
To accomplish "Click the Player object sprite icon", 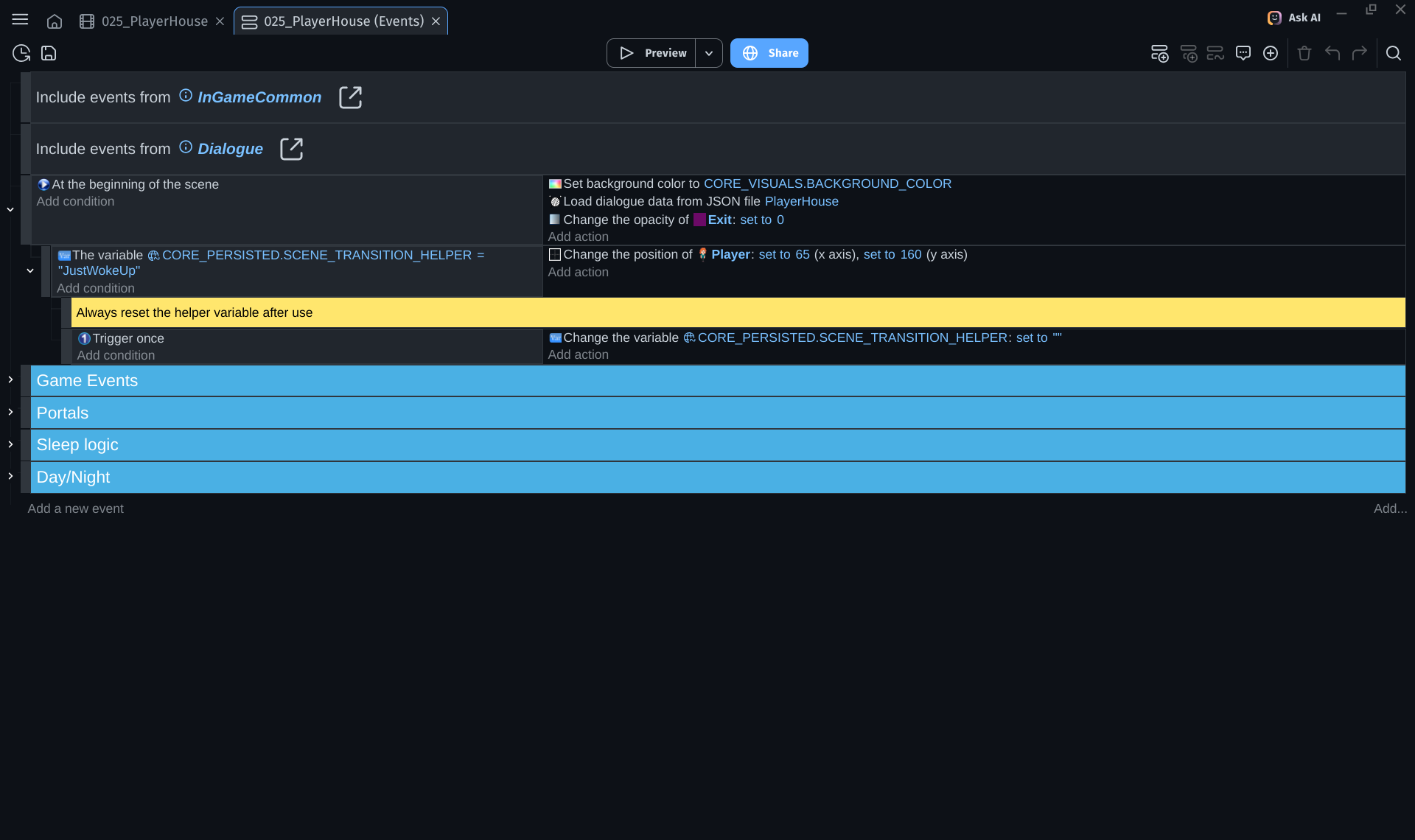I will pyautogui.click(x=703, y=254).
